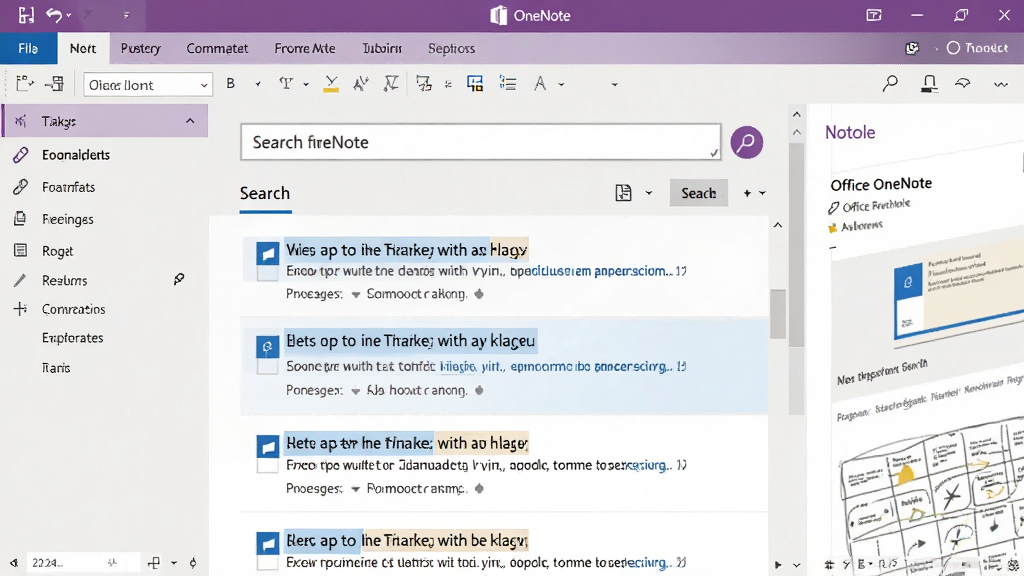Click the bulleted list toolbar icon
The height and width of the screenshot is (576, 1024).
pos(507,84)
